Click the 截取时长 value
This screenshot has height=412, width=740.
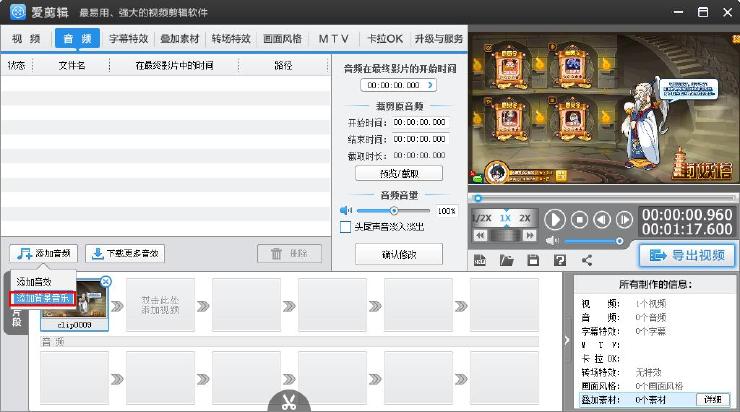click(420, 155)
